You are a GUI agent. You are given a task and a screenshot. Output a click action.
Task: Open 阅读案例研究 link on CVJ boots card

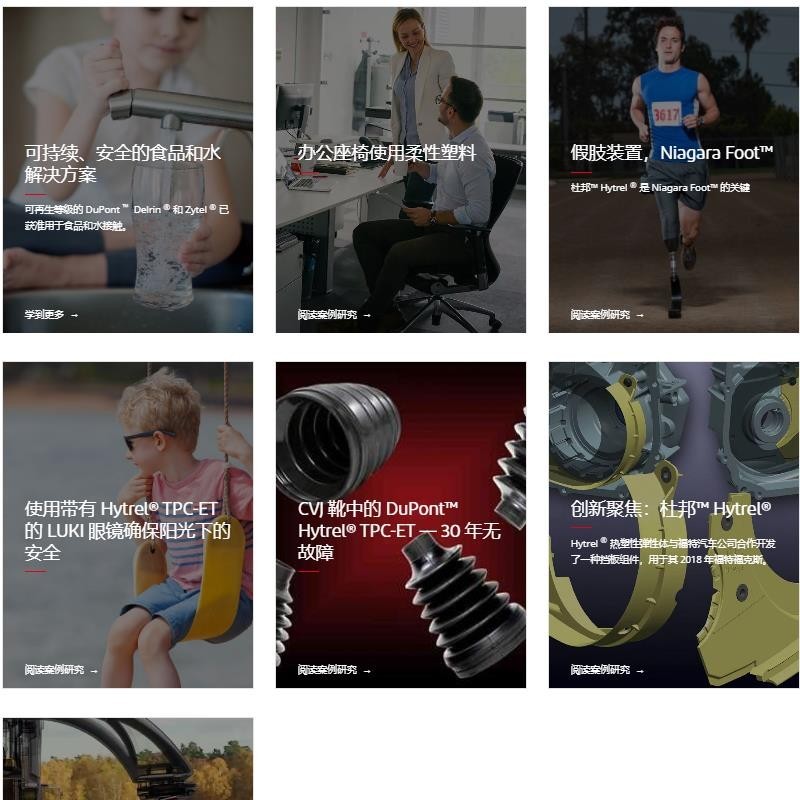coord(327,669)
